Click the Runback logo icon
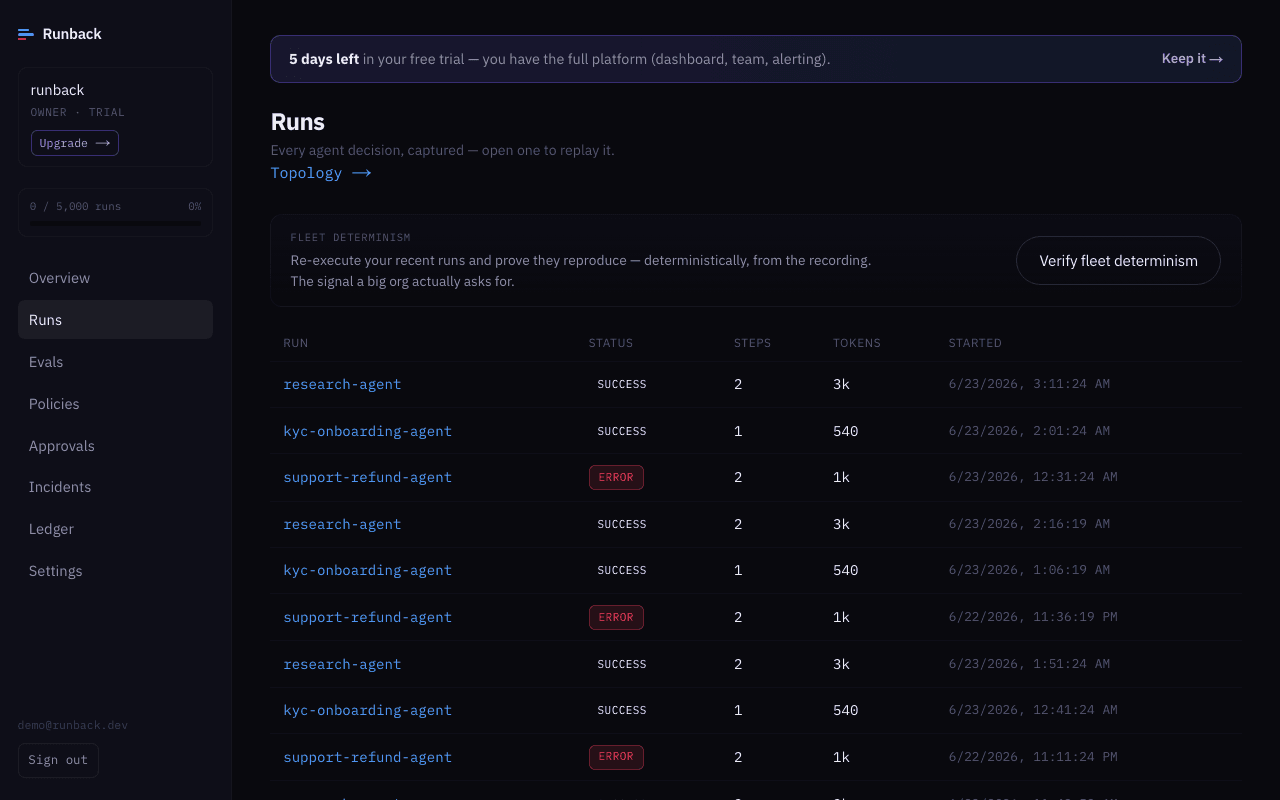The image size is (1280, 800). coord(26,34)
